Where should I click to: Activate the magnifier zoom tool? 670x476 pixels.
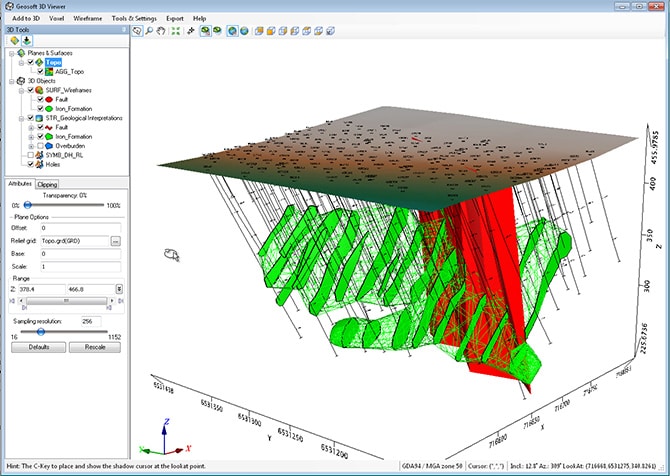coord(149,31)
